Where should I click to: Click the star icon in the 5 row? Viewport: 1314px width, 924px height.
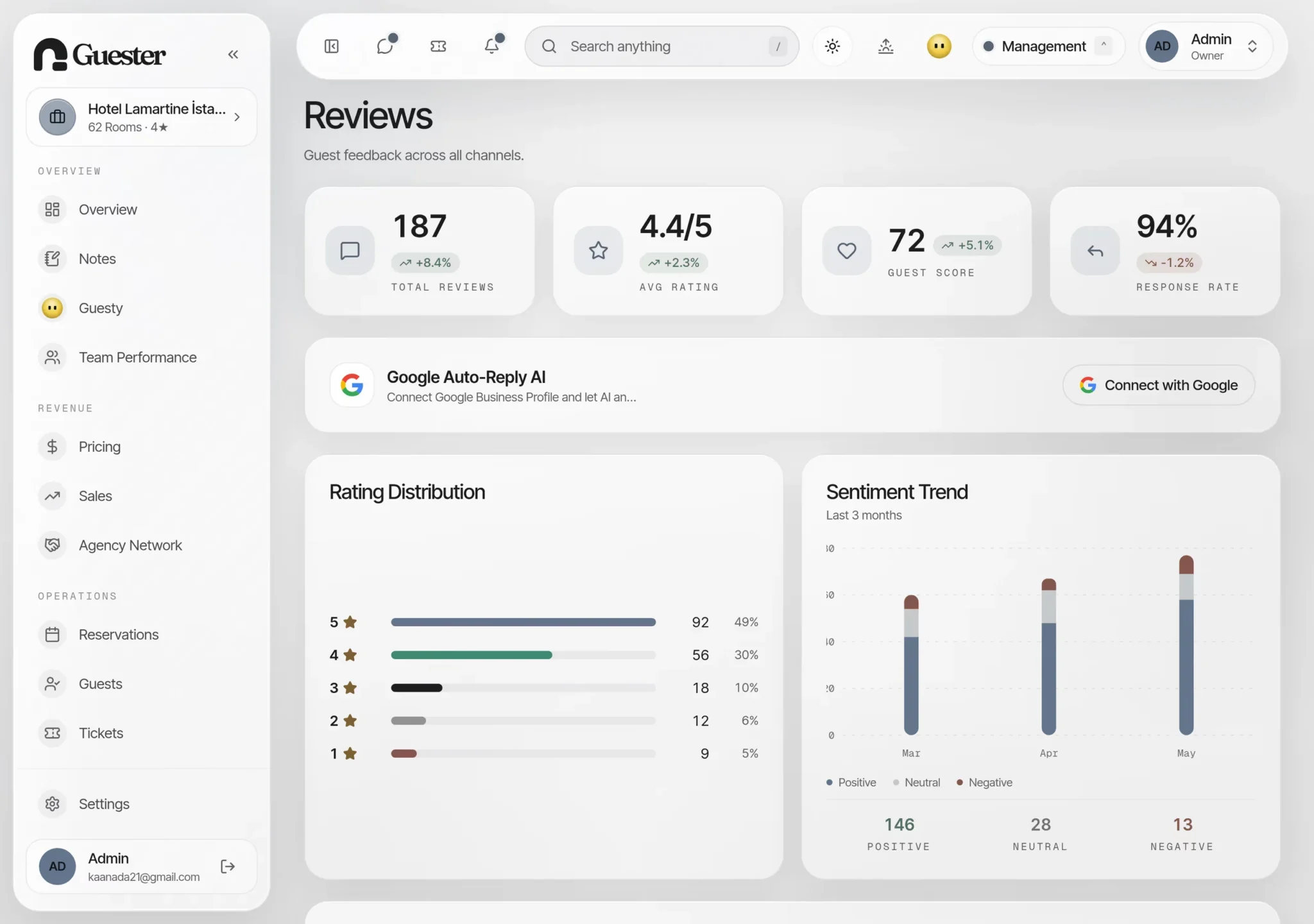point(350,622)
